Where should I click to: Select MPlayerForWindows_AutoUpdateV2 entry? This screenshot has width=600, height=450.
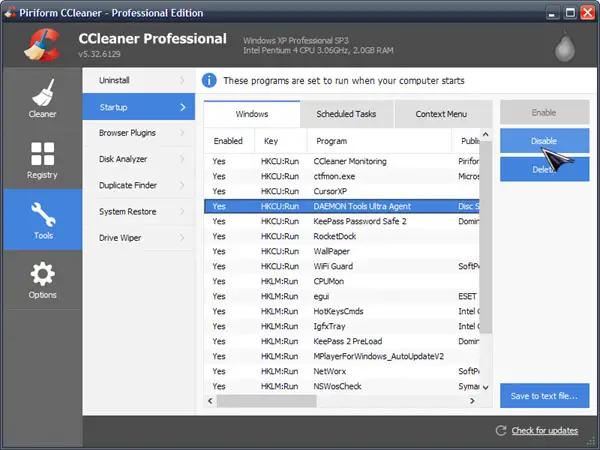pyautogui.click(x=342, y=356)
